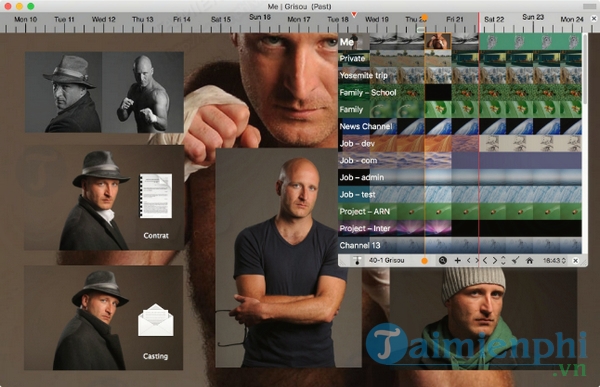Select the Me channel row

(460, 42)
